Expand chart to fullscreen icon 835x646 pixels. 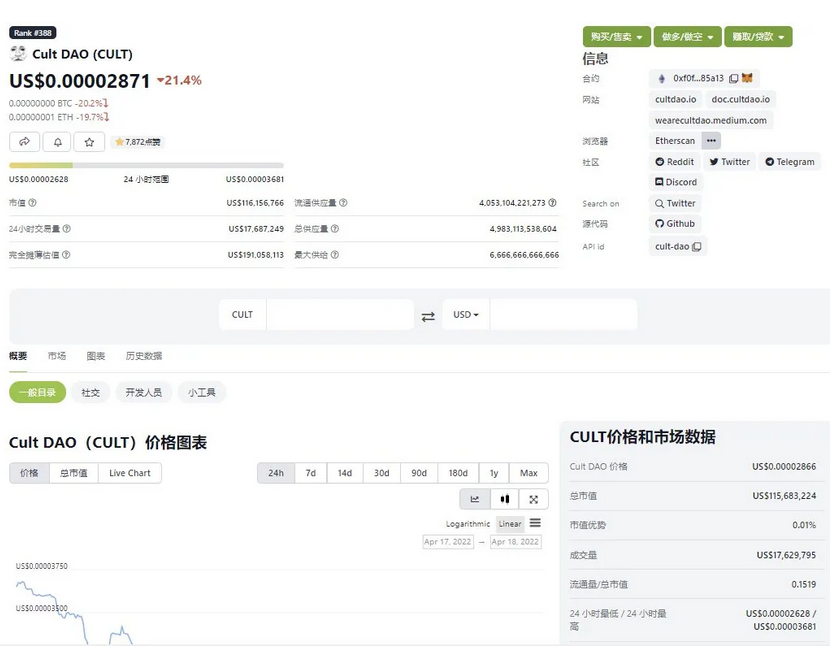(x=534, y=499)
